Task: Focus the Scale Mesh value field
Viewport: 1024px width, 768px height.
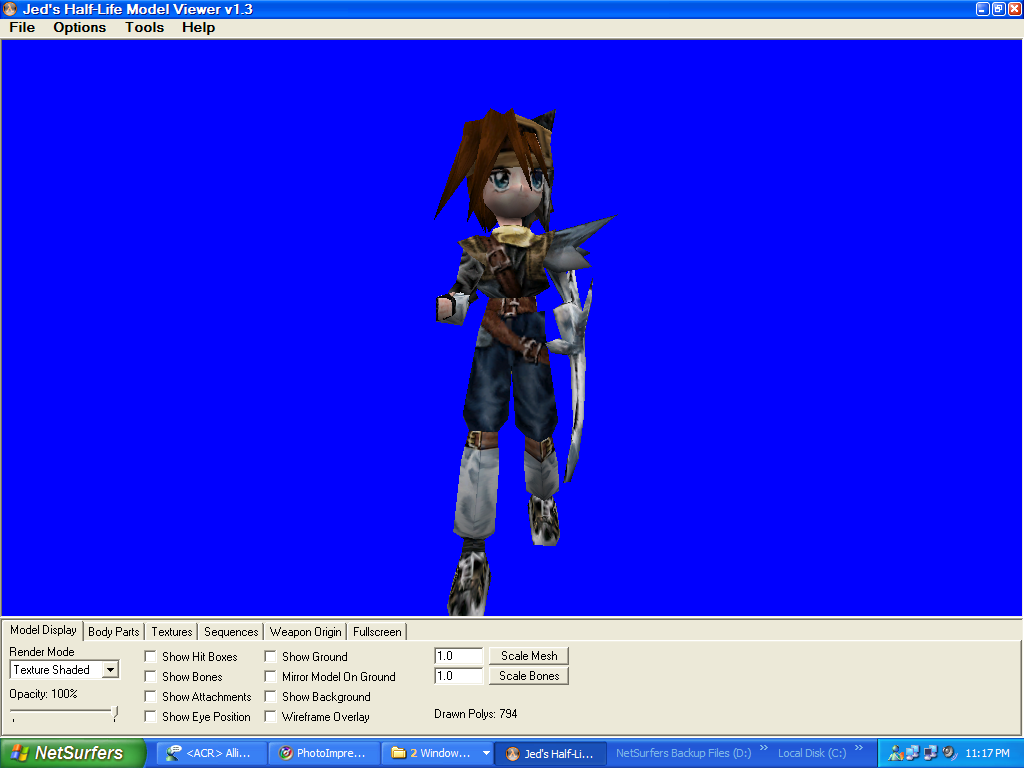Action: [x=458, y=656]
